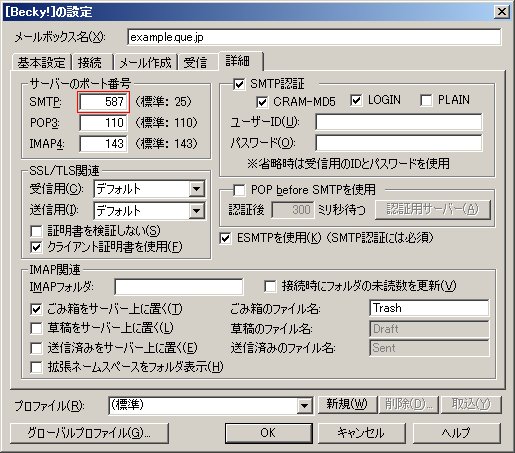Uncheck クライアント証明書を使用 checkbox
Screen dimensions: 515x453
[x=36, y=247]
